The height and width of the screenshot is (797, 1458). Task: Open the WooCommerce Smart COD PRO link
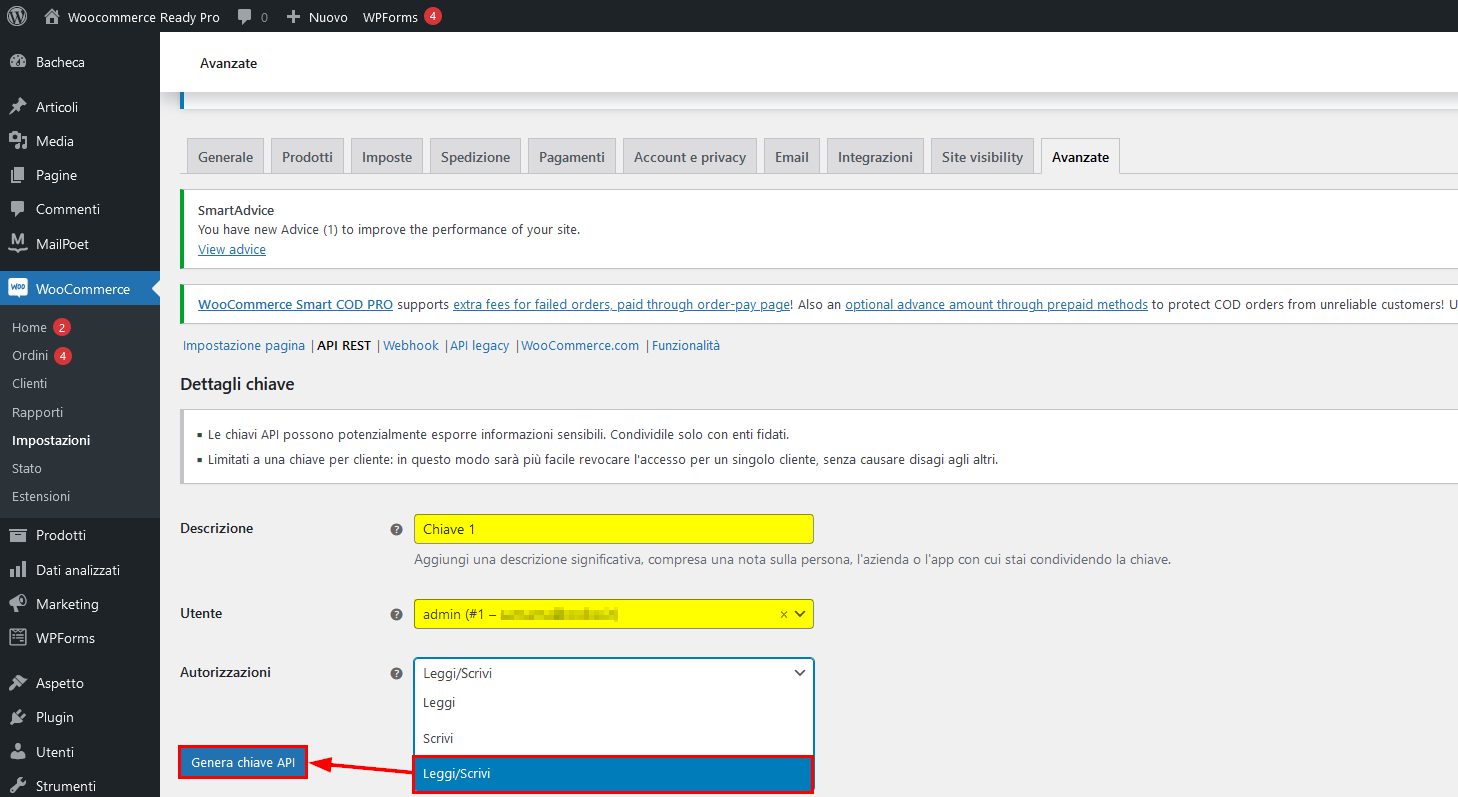pyautogui.click(x=295, y=305)
